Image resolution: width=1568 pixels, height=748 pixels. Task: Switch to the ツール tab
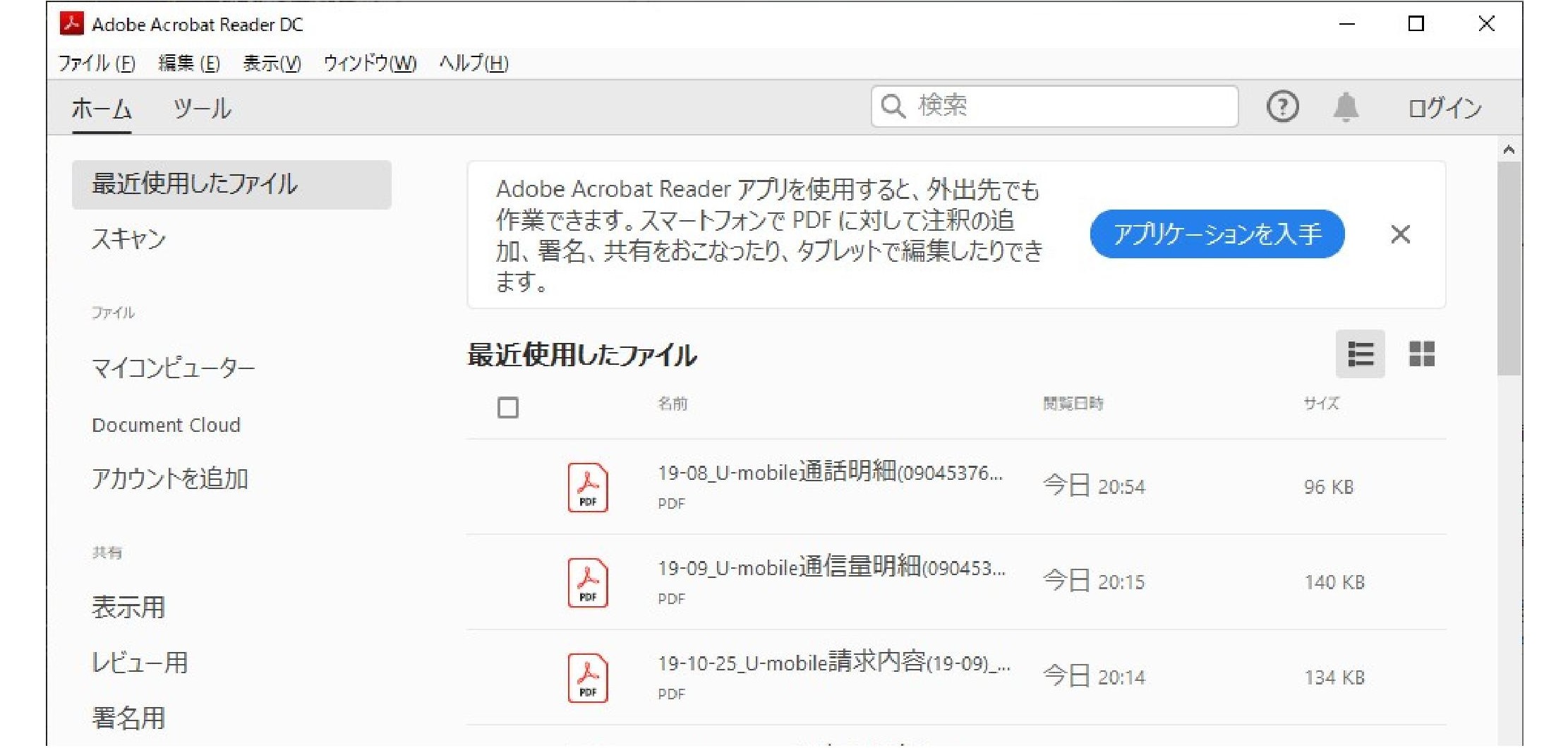coord(203,109)
